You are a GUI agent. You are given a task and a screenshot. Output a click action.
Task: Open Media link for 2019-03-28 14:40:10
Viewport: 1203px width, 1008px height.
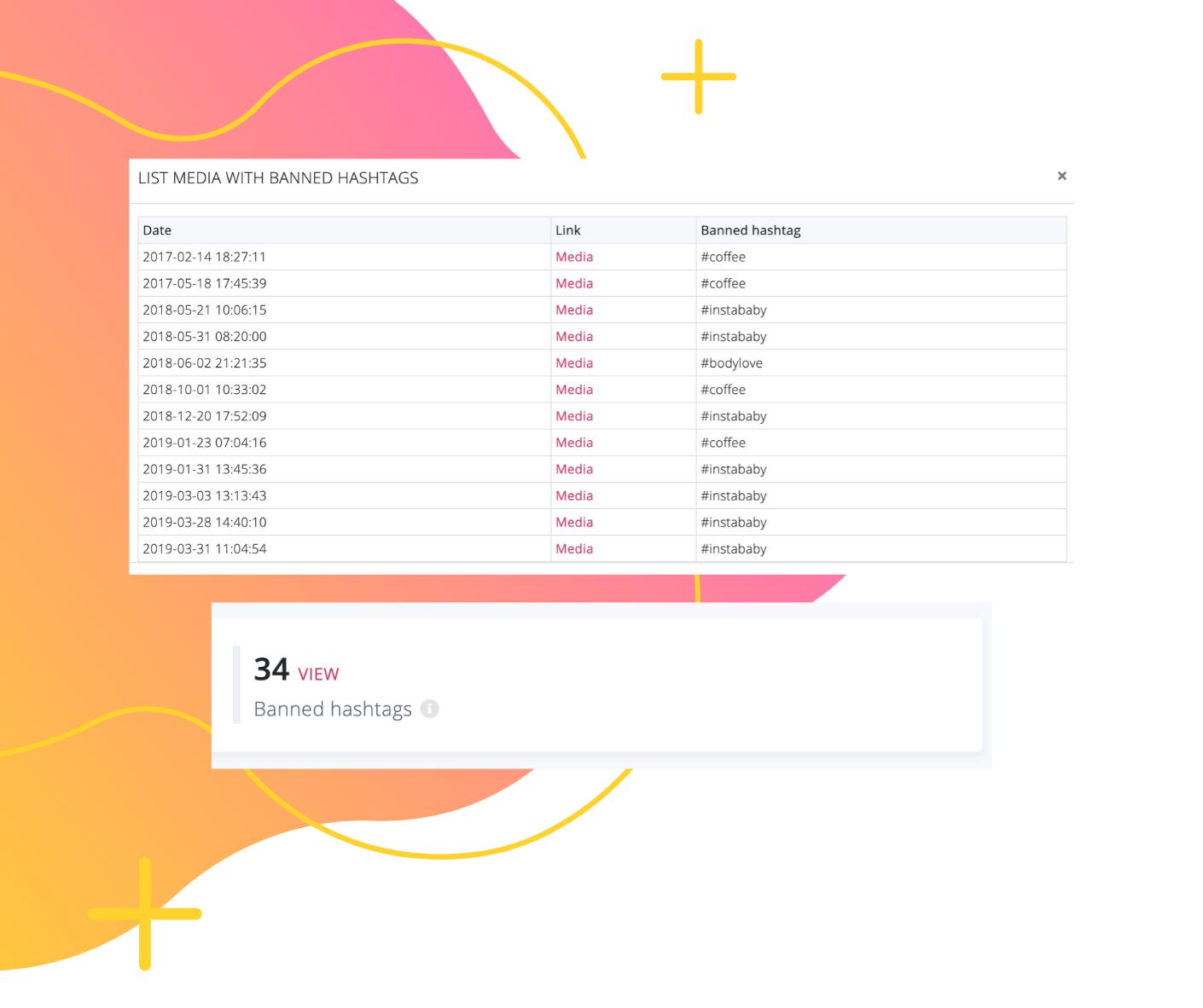pyautogui.click(x=573, y=522)
